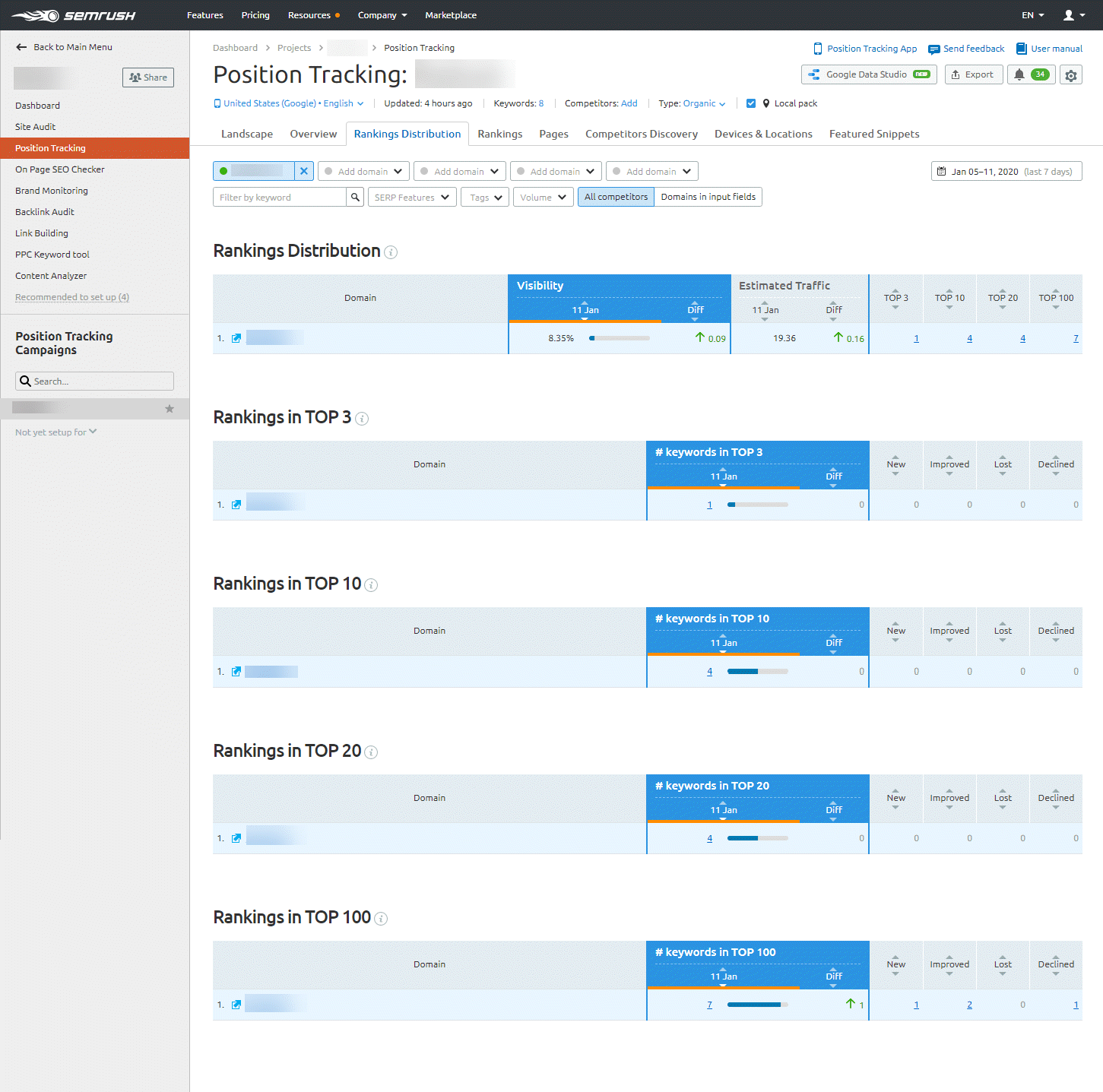Click the SEMrush logo

pyautogui.click(x=74, y=14)
